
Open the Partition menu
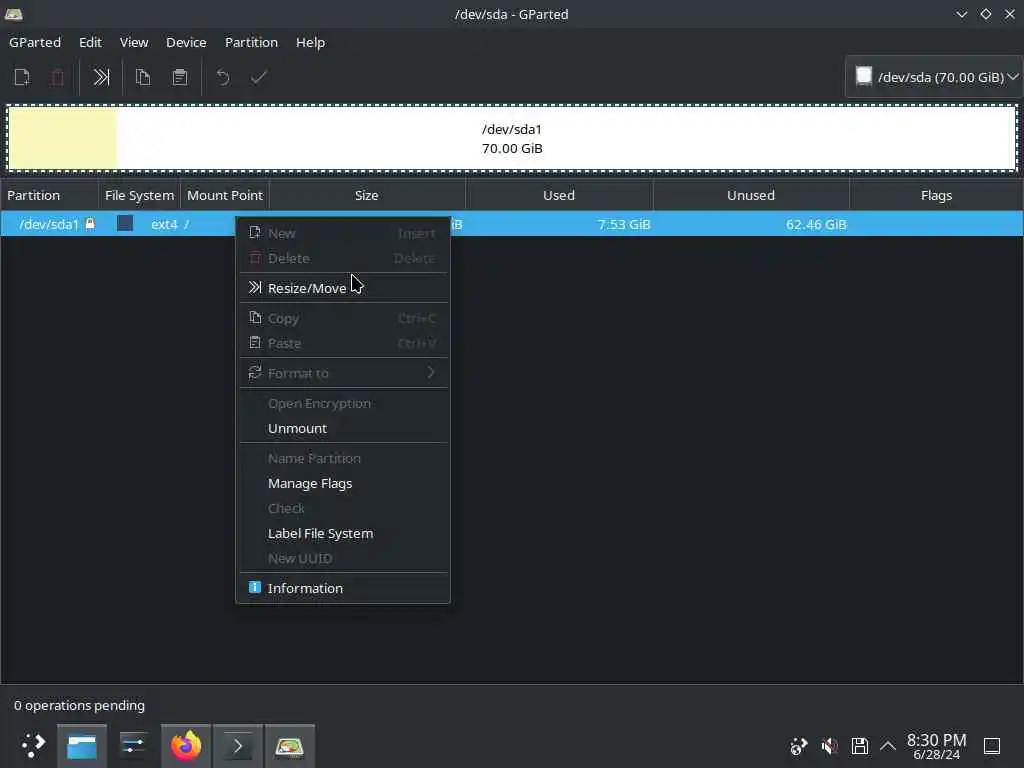251,42
